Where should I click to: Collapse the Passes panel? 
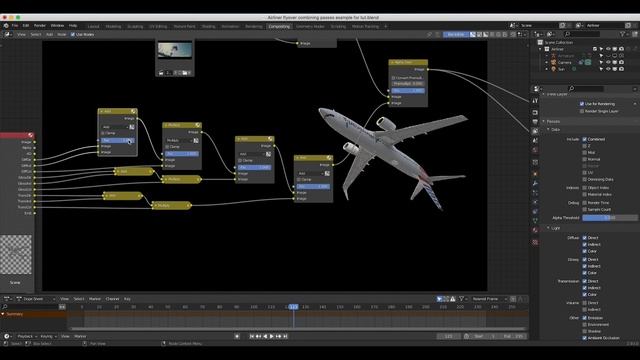pos(552,122)
